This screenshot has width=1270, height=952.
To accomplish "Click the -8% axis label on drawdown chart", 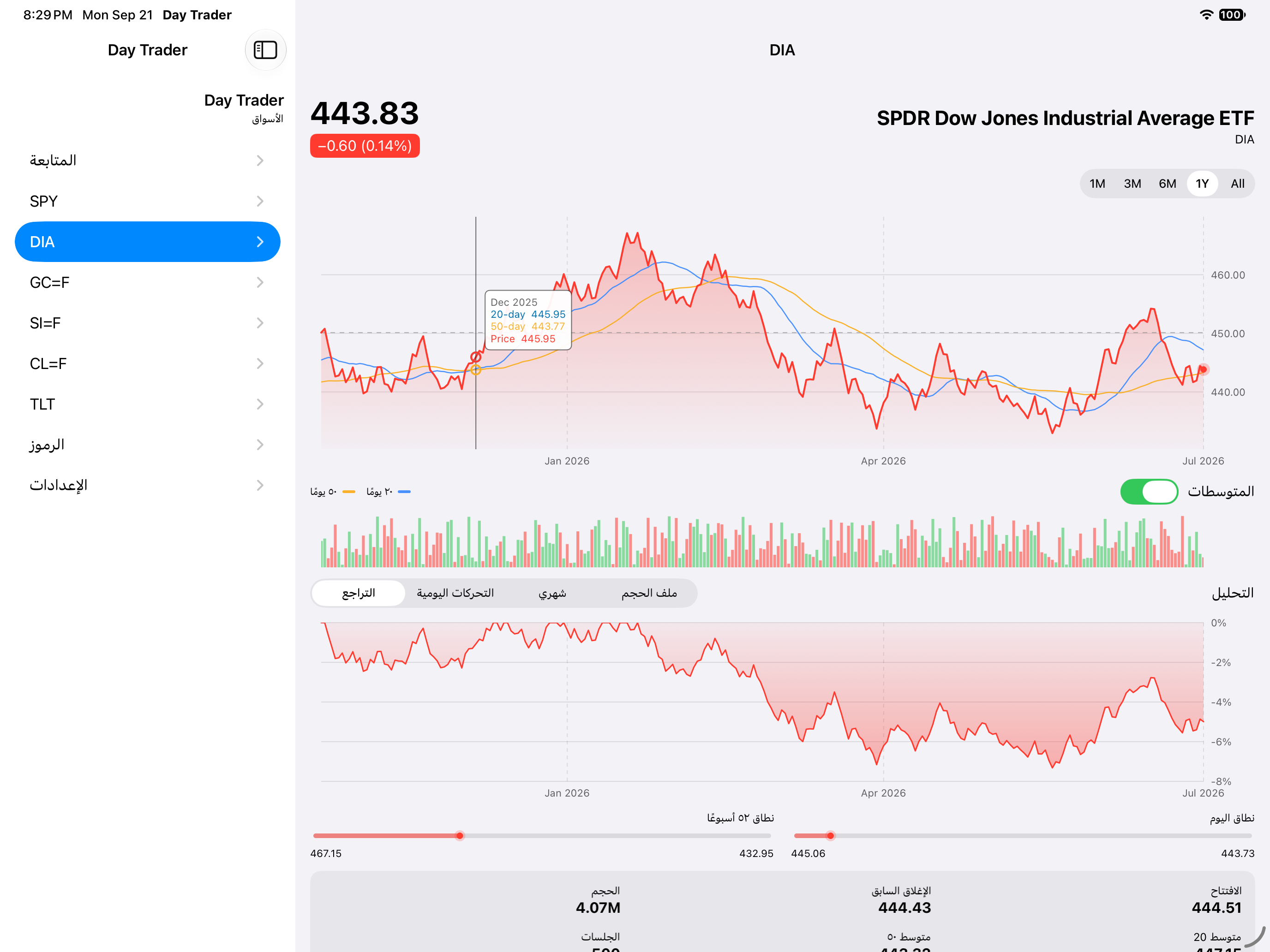I will (x=1221, y=781).
